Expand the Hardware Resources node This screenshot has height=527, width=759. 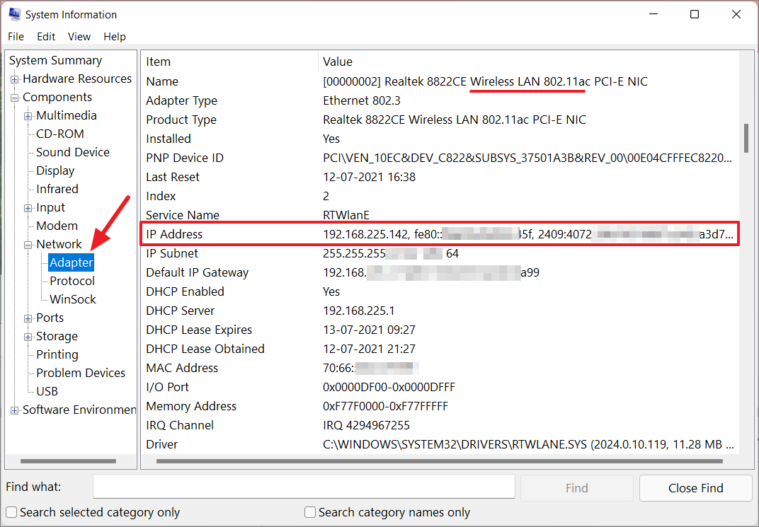click(15, 79)
